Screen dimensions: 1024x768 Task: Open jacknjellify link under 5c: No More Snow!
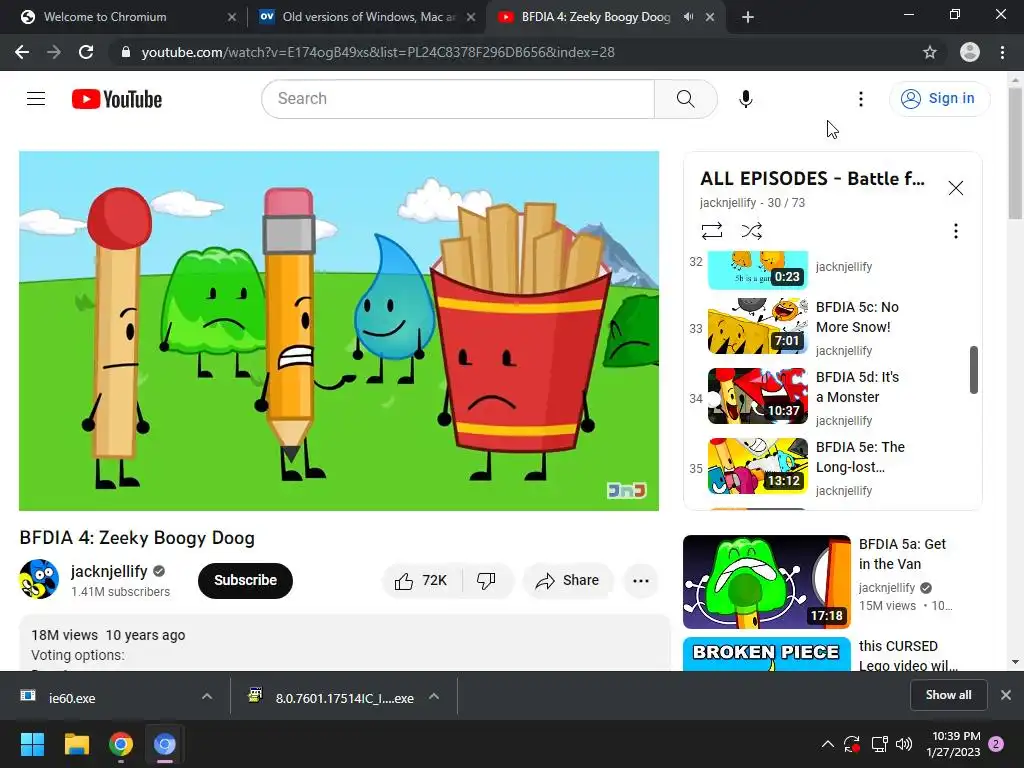(844, 351)
